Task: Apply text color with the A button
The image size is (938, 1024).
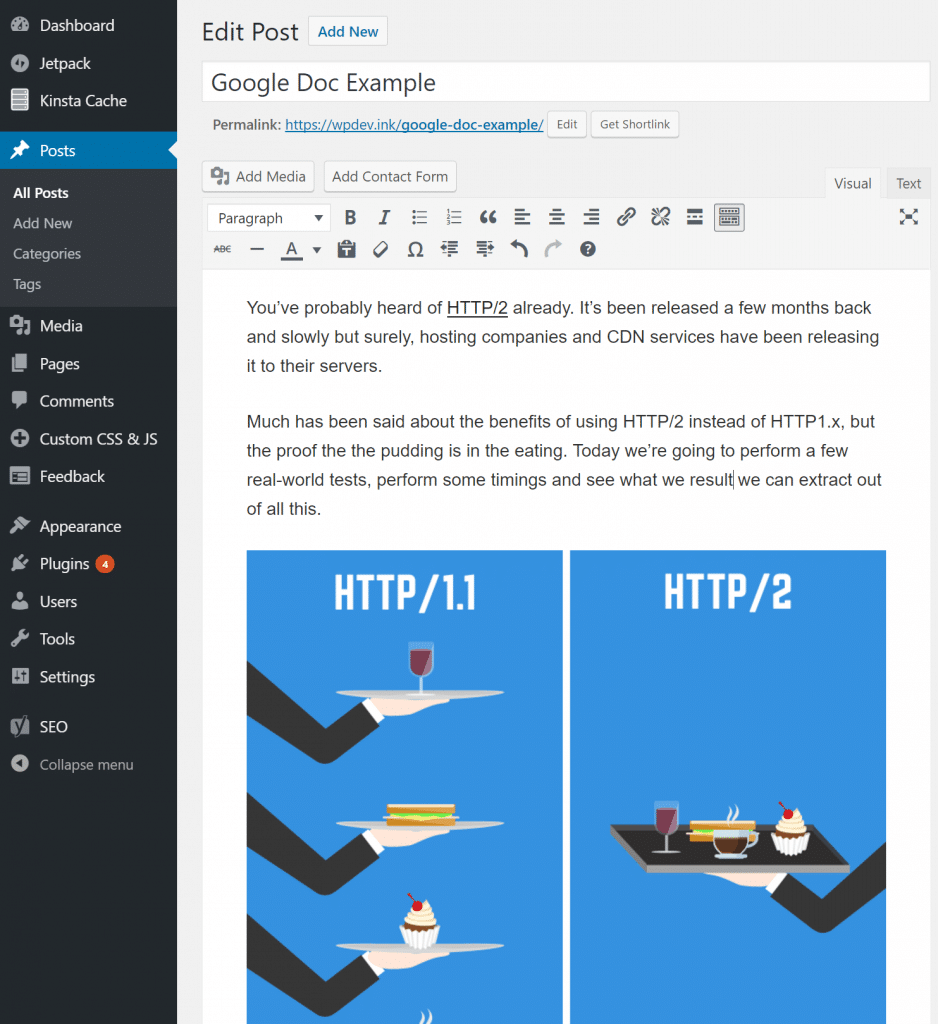Action: pyautogui.click(x=291, y=249)
